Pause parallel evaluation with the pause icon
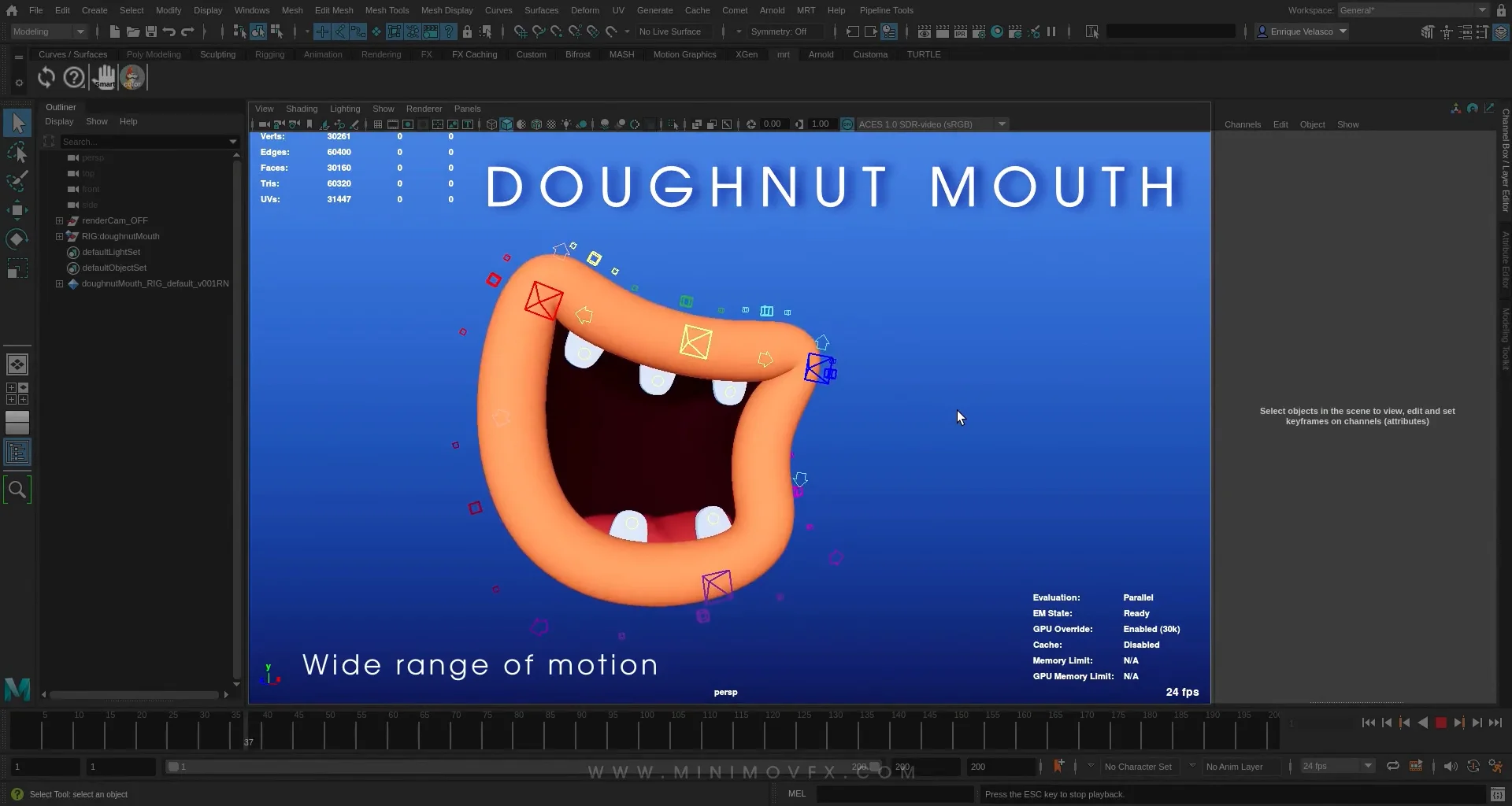 1053,31
